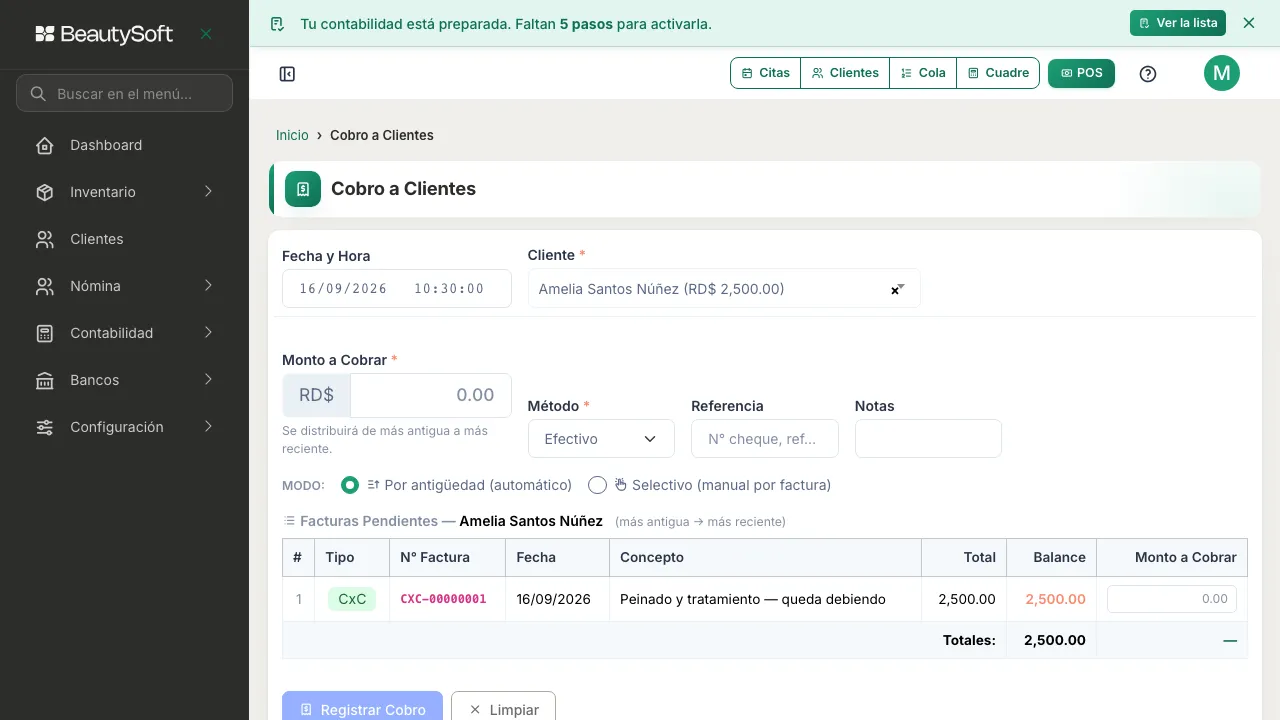Screen dimensions: 1280x720
Task: Expand the Inventario submenu chevron
Action: click(x=208, y=191)
